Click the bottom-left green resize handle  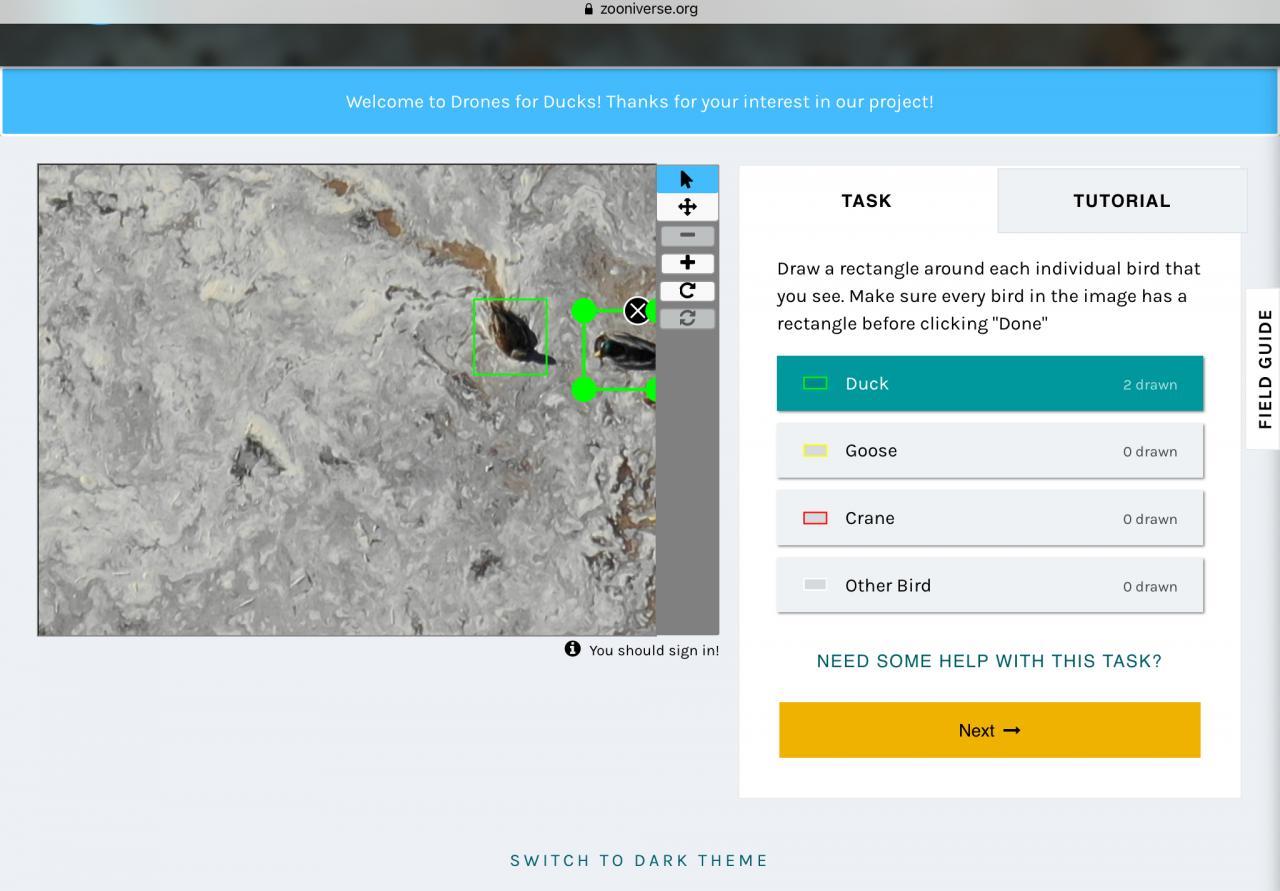click(x=584, y=389)
